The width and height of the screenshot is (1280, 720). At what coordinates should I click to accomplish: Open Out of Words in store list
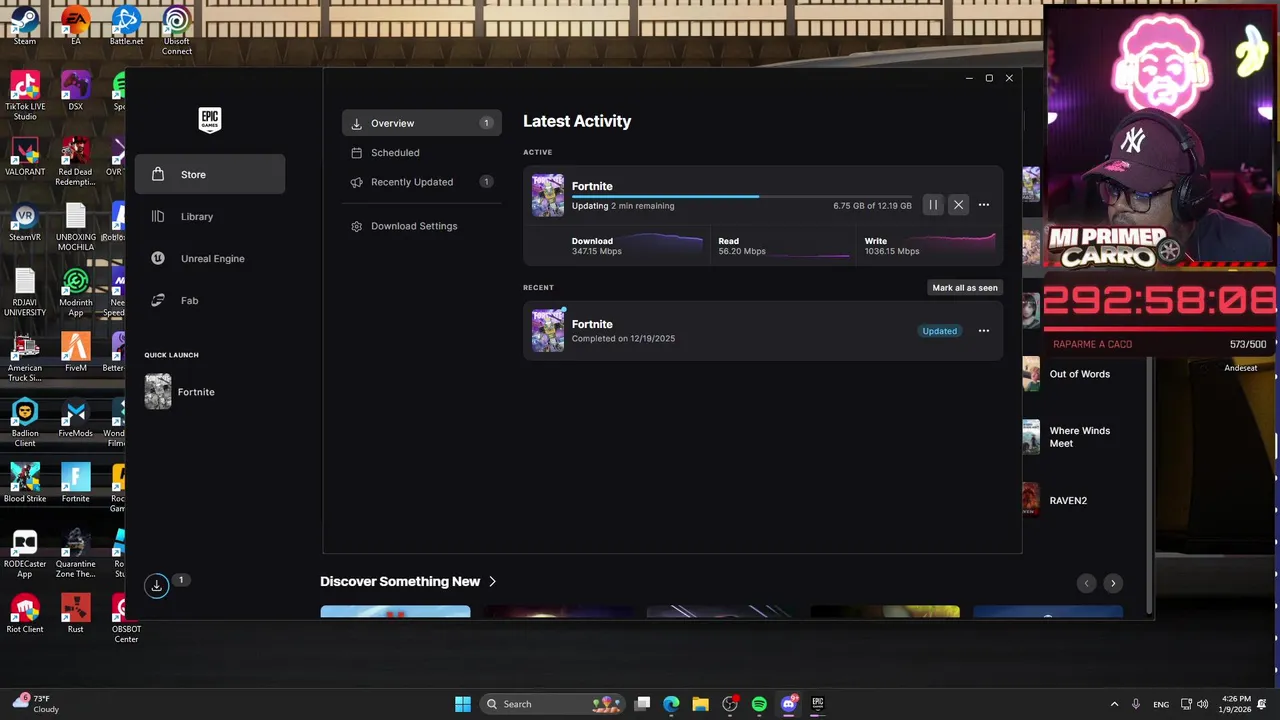pos(1082,374)
